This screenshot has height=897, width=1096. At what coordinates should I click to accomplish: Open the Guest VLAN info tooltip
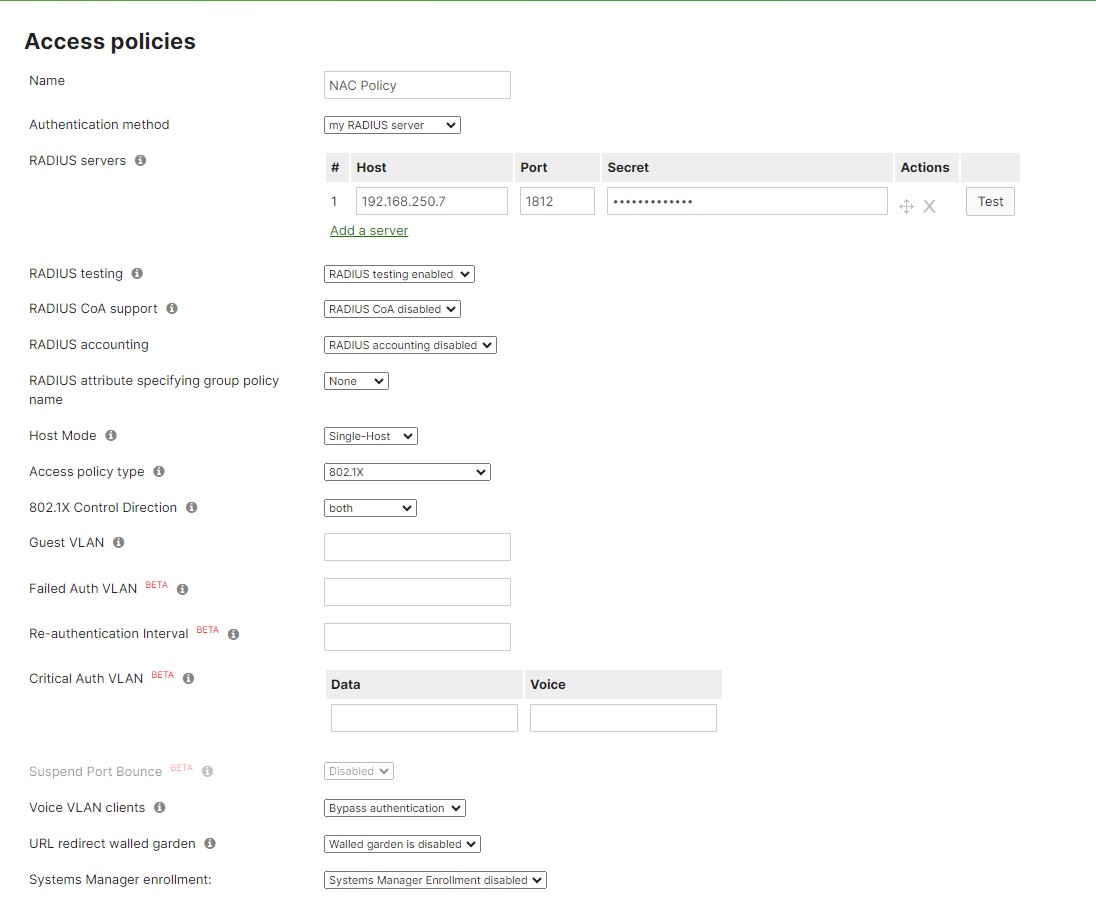coord(118,542)
